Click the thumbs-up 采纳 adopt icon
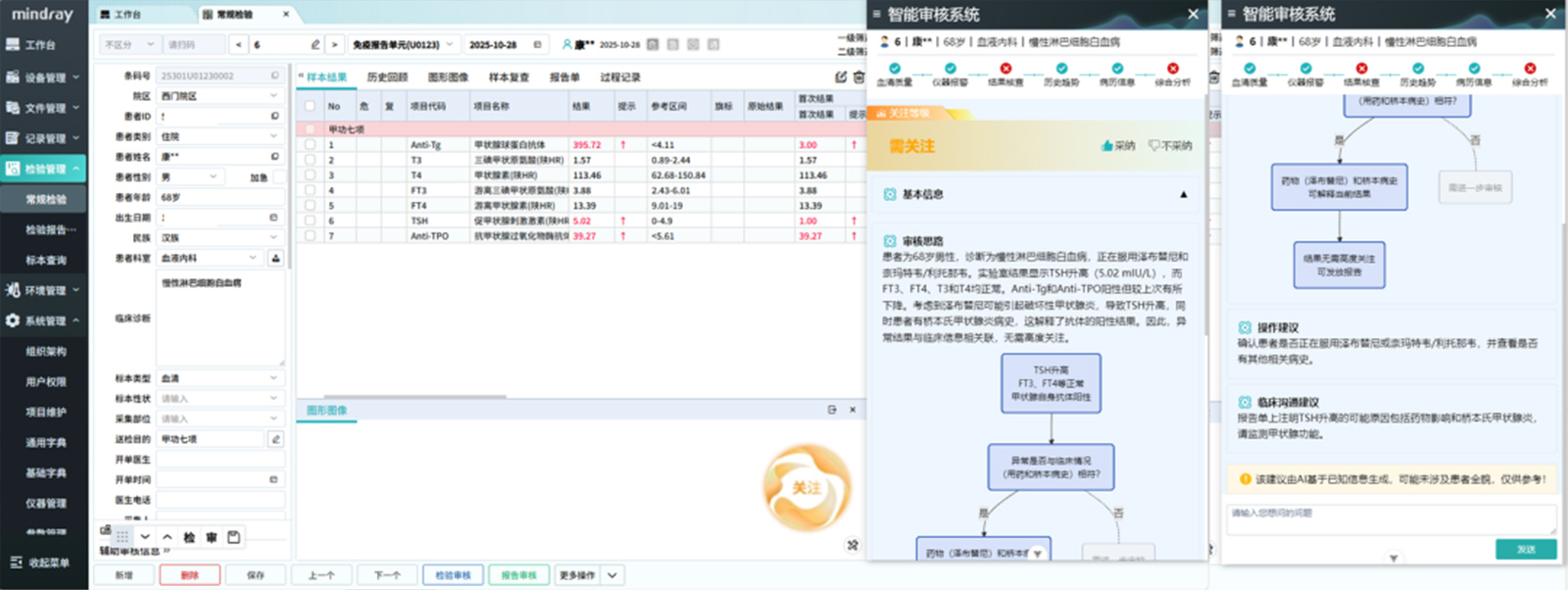The image size is (1568, 590). coord(1107,146)
